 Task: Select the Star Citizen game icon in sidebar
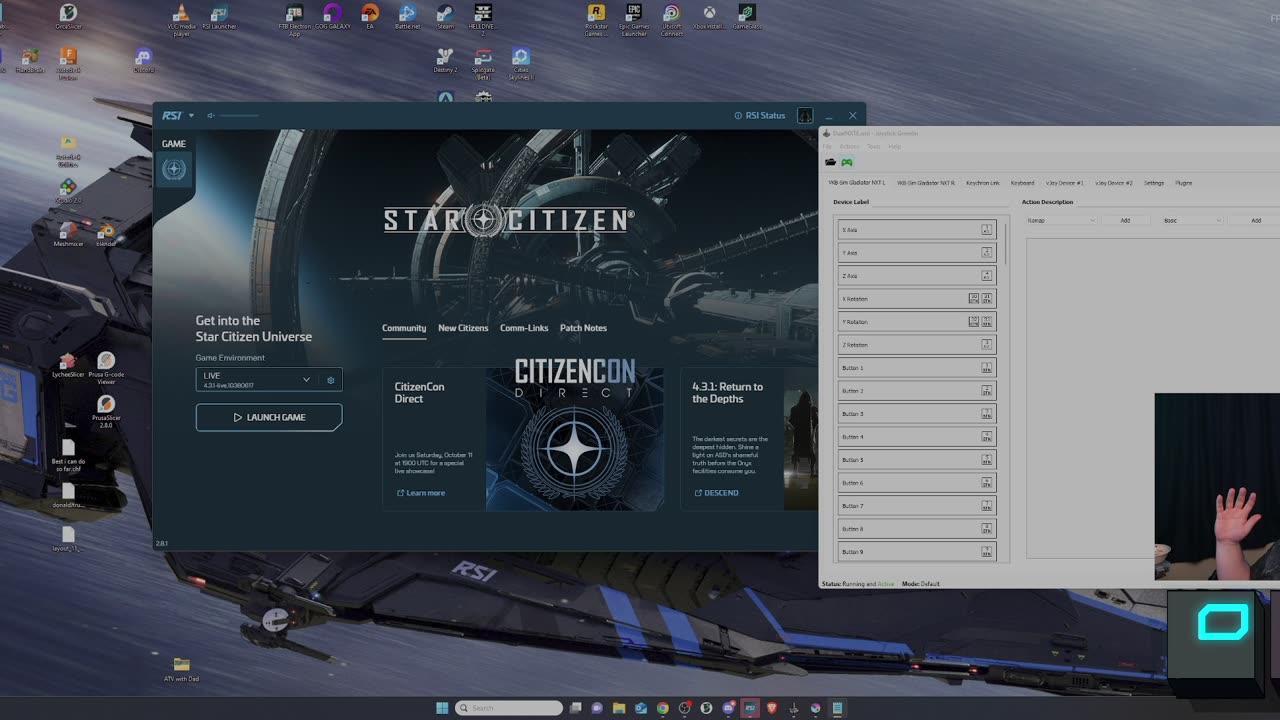(x=174, y=170)
